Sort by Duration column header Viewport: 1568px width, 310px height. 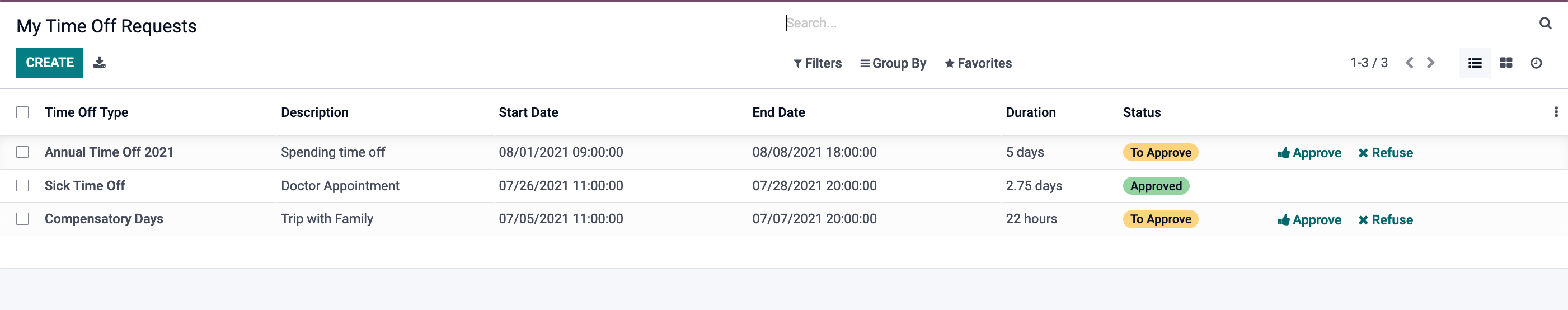pos(1031,112)
